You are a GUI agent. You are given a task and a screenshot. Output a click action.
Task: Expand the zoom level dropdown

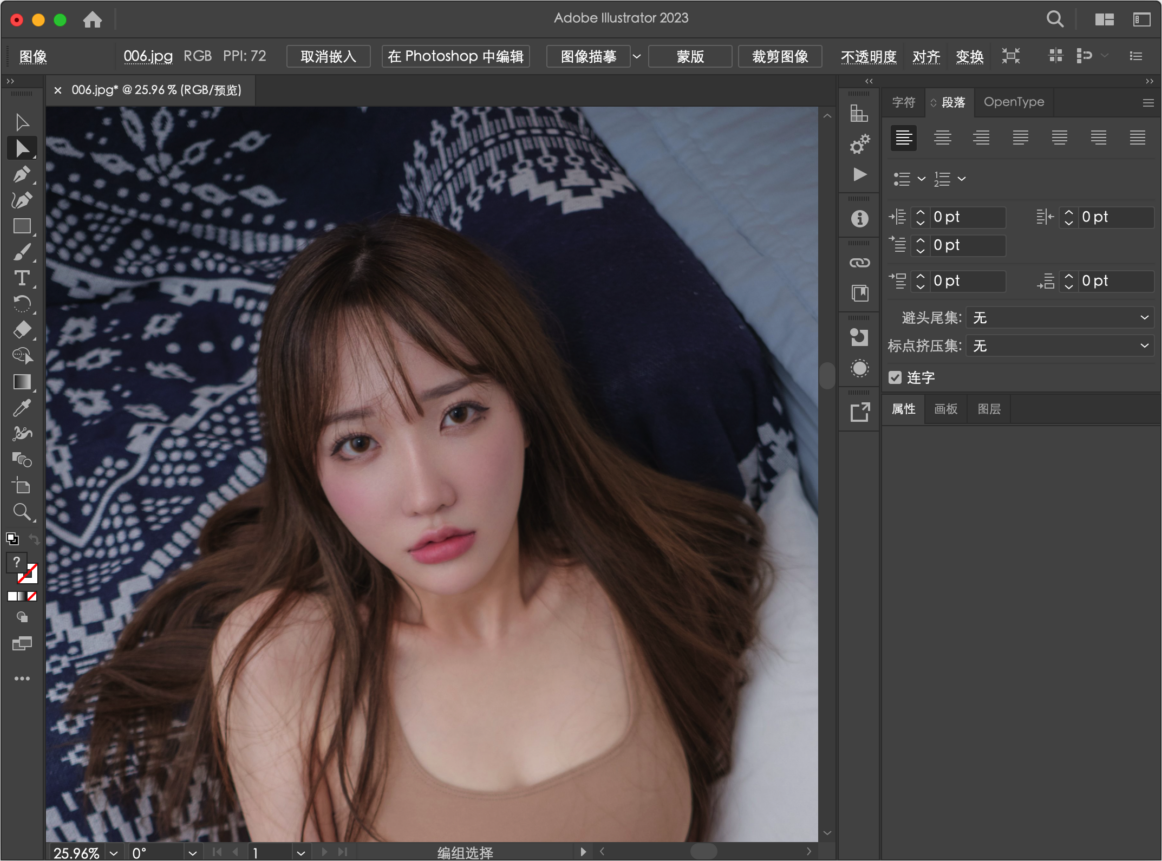(x=113, y=853)
